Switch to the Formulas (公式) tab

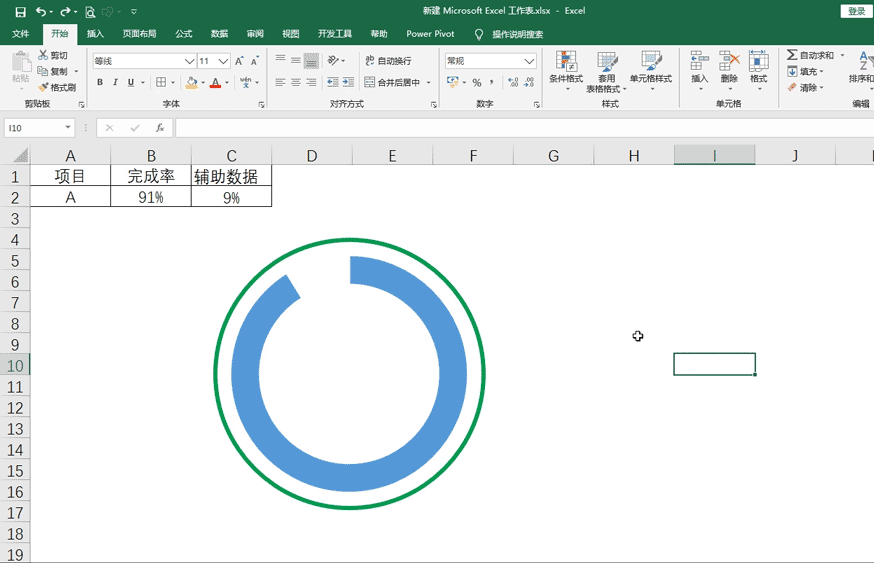(x=183, y=33)
